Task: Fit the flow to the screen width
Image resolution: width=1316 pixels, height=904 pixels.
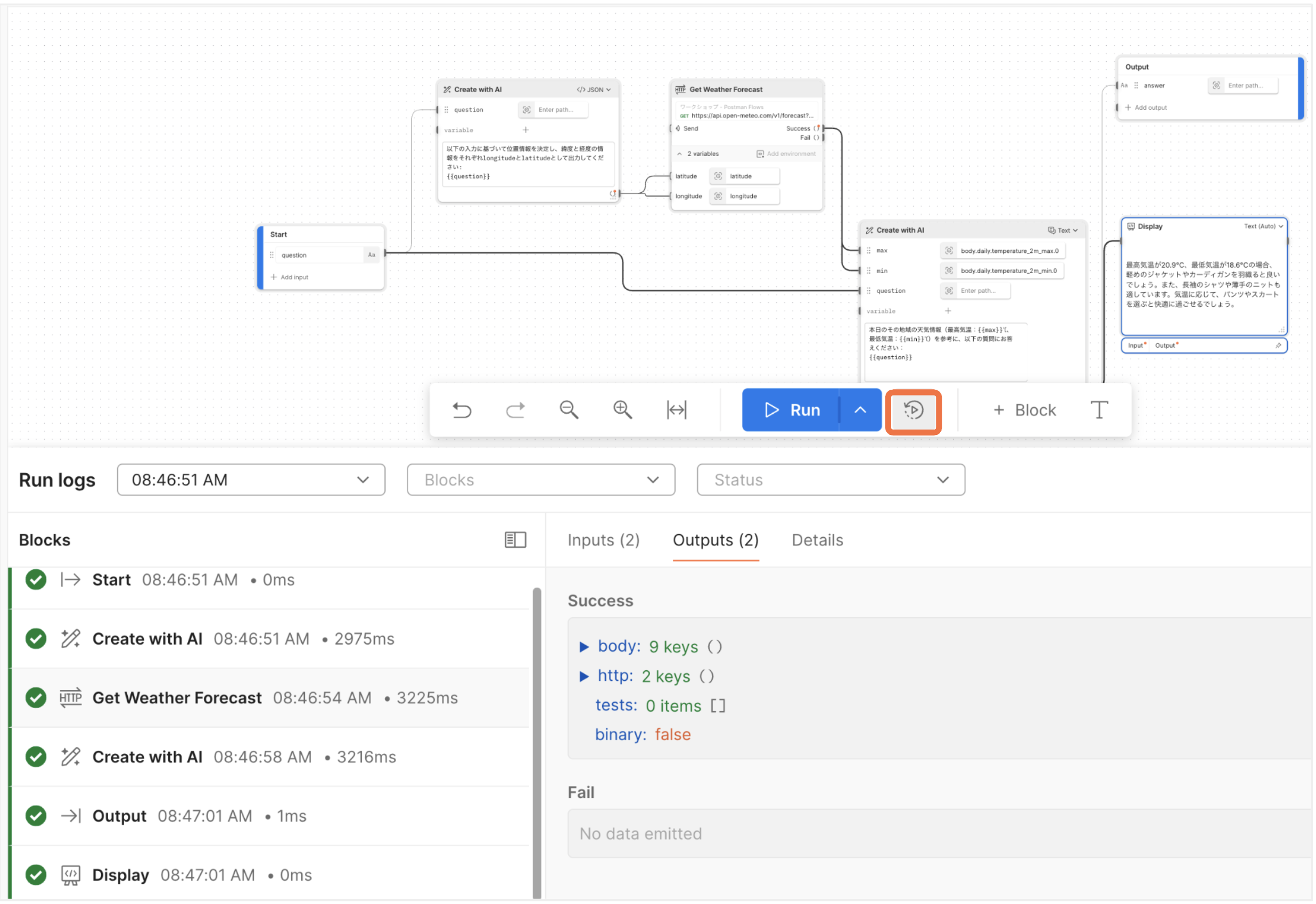Action: click(x=676, y=409)
